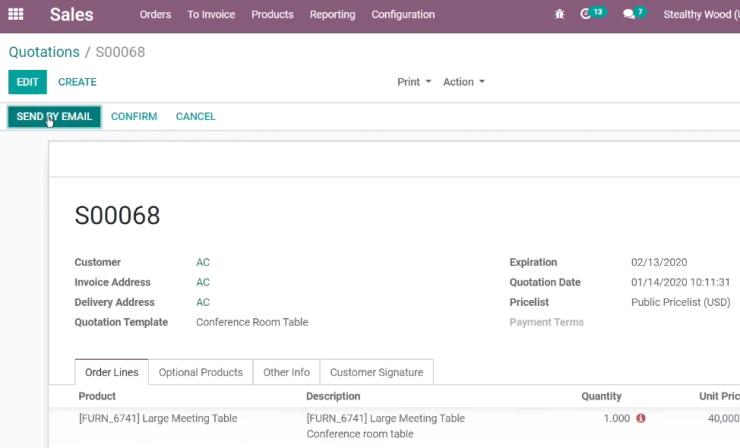The height and width of the screenshot is (448, 740).
Task: Click the CREATE button
Action: coord(77,82)
